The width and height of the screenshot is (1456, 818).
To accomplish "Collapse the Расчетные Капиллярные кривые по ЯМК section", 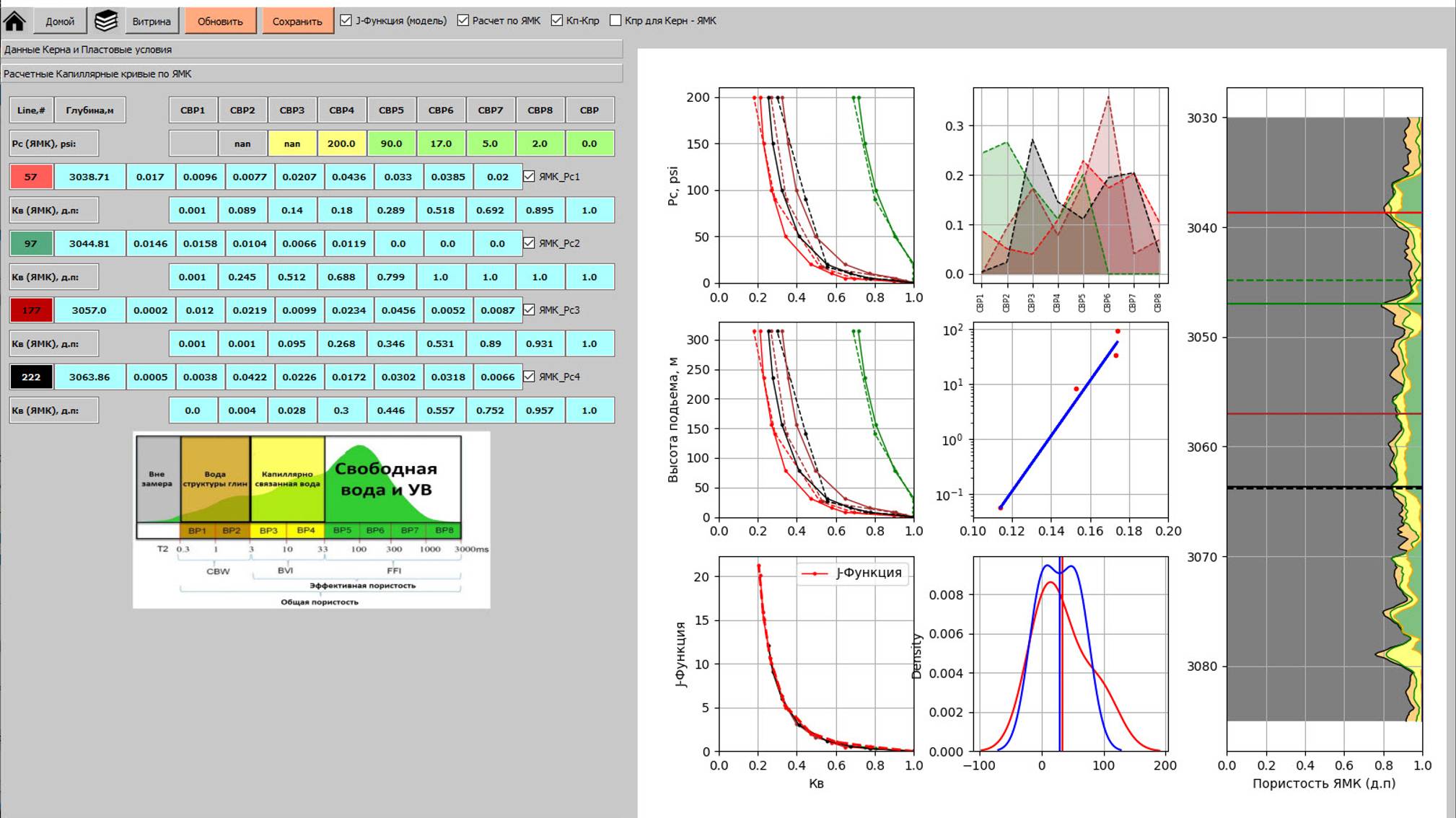I will [312, 74].
